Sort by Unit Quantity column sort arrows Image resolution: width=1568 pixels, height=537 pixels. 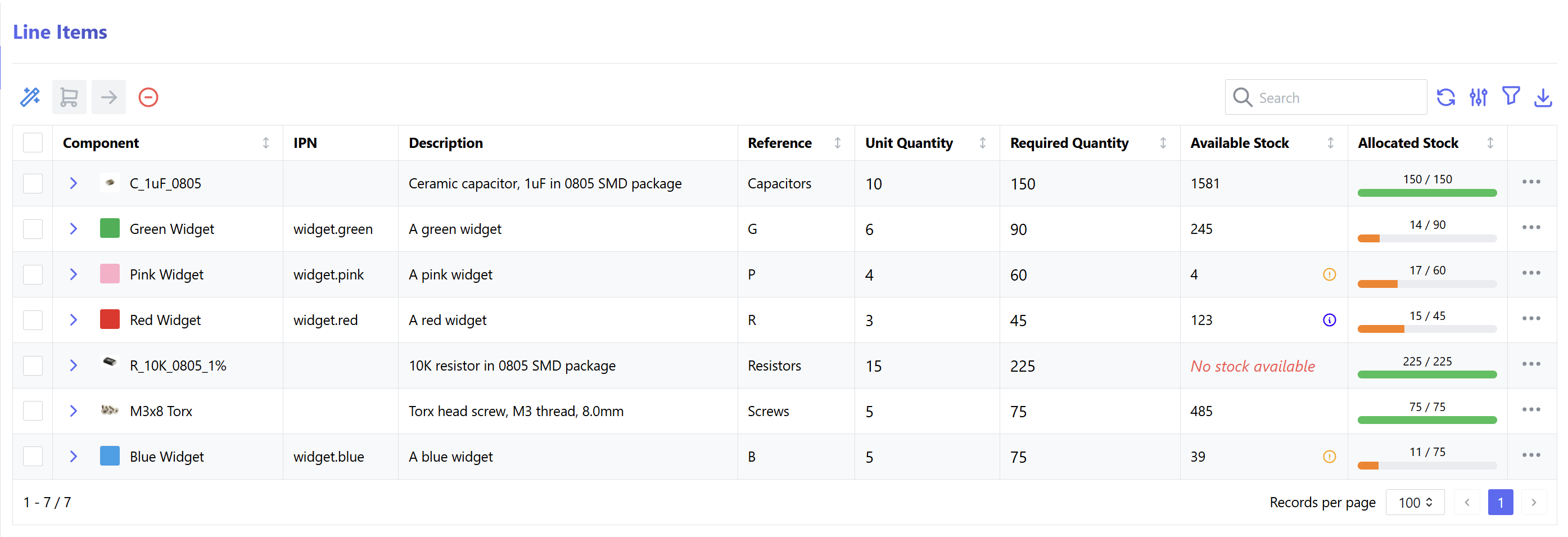[982, 143]
